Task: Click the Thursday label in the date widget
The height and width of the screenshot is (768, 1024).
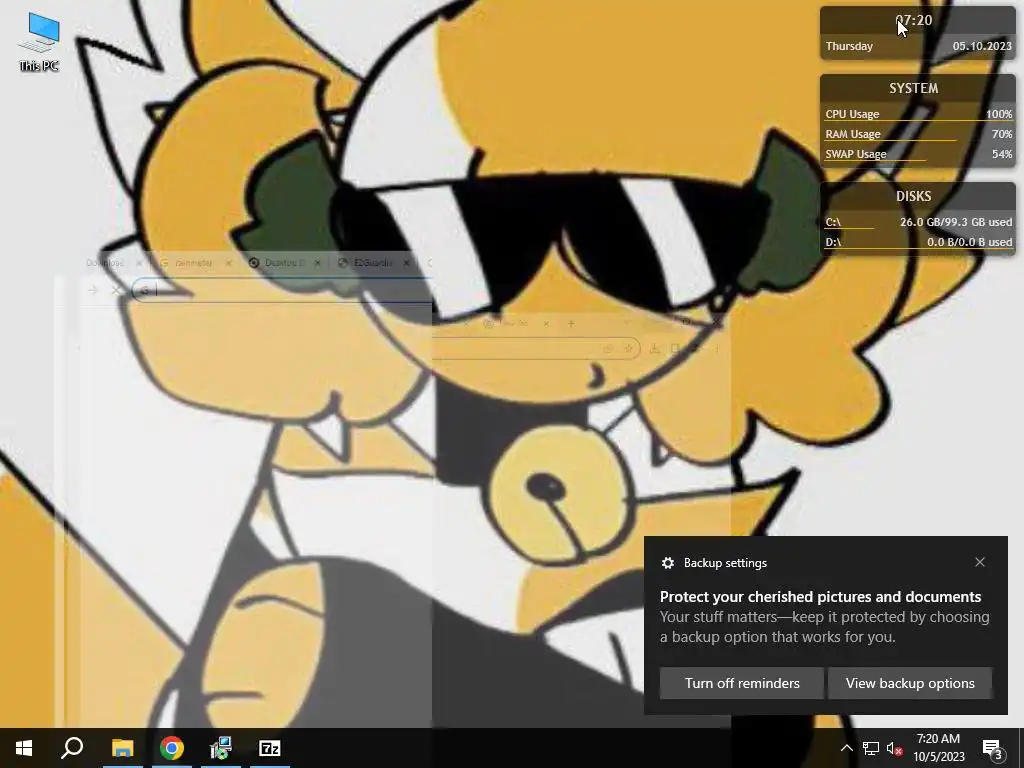Action: (849, 46)
